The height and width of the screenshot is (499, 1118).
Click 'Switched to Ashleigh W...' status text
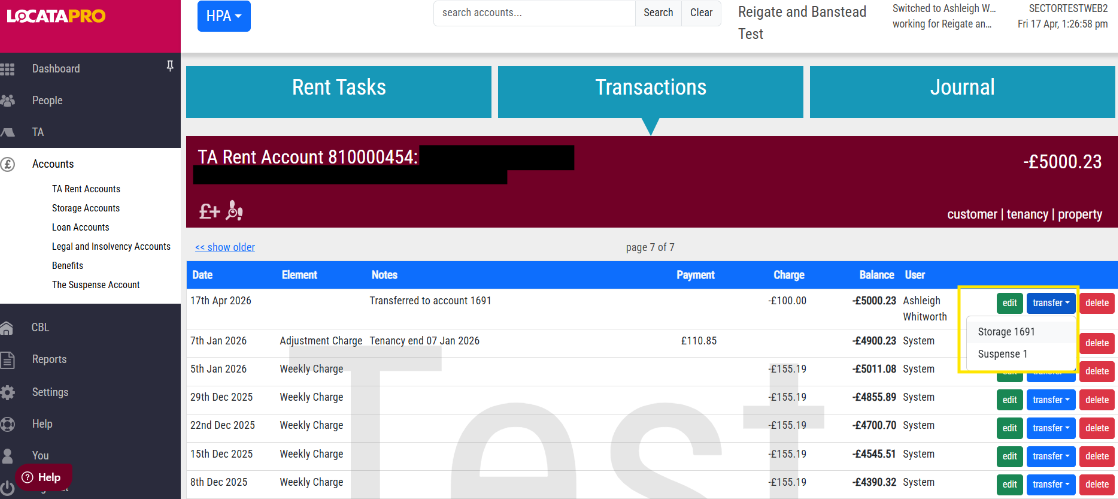coord(944,9)
